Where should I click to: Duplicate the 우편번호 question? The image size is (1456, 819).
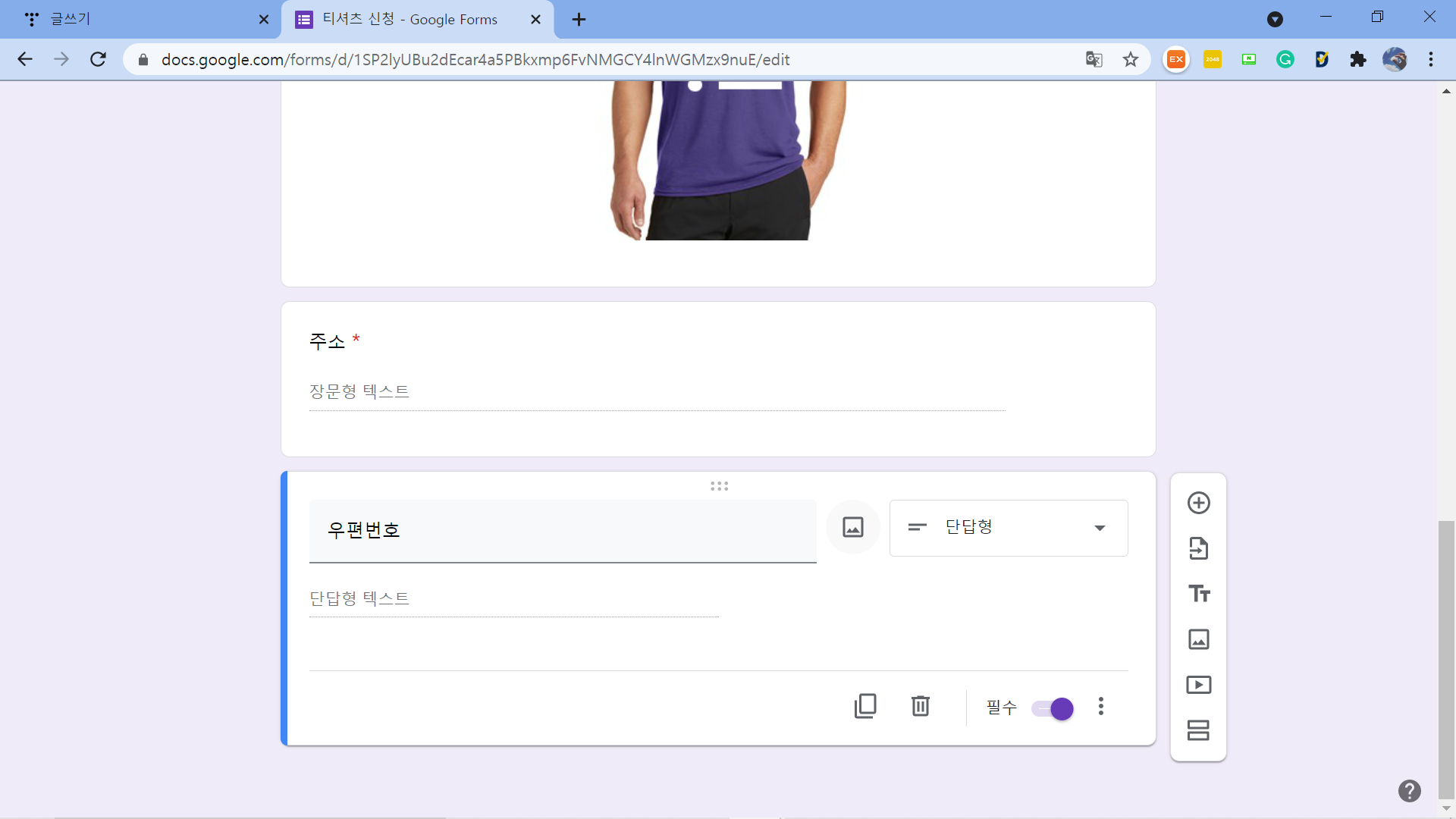tap(865, 706)
